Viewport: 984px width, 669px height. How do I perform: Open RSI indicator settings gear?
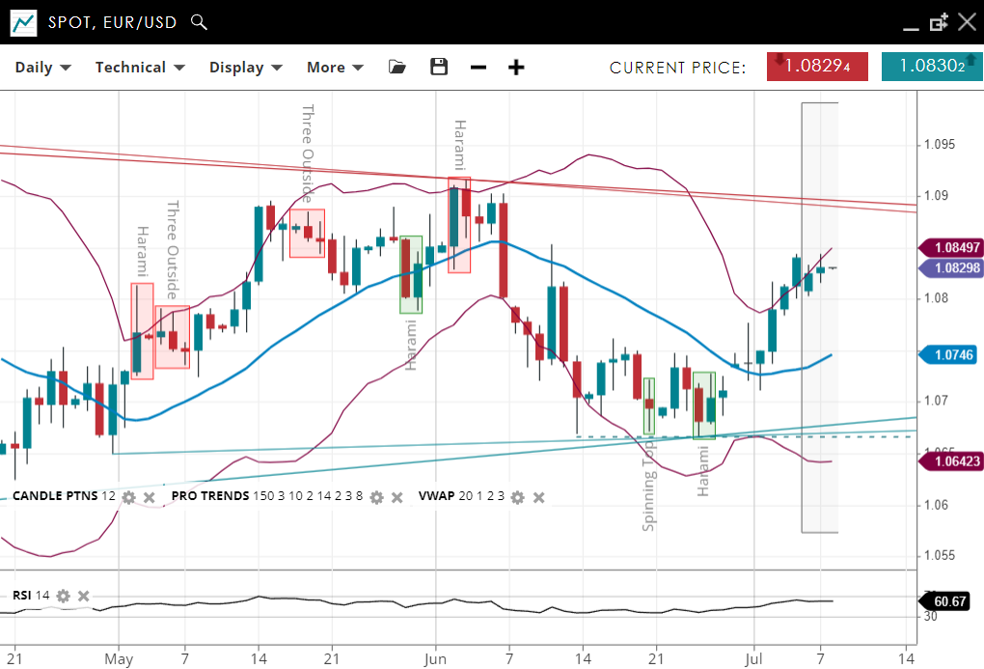click(63, 596)
